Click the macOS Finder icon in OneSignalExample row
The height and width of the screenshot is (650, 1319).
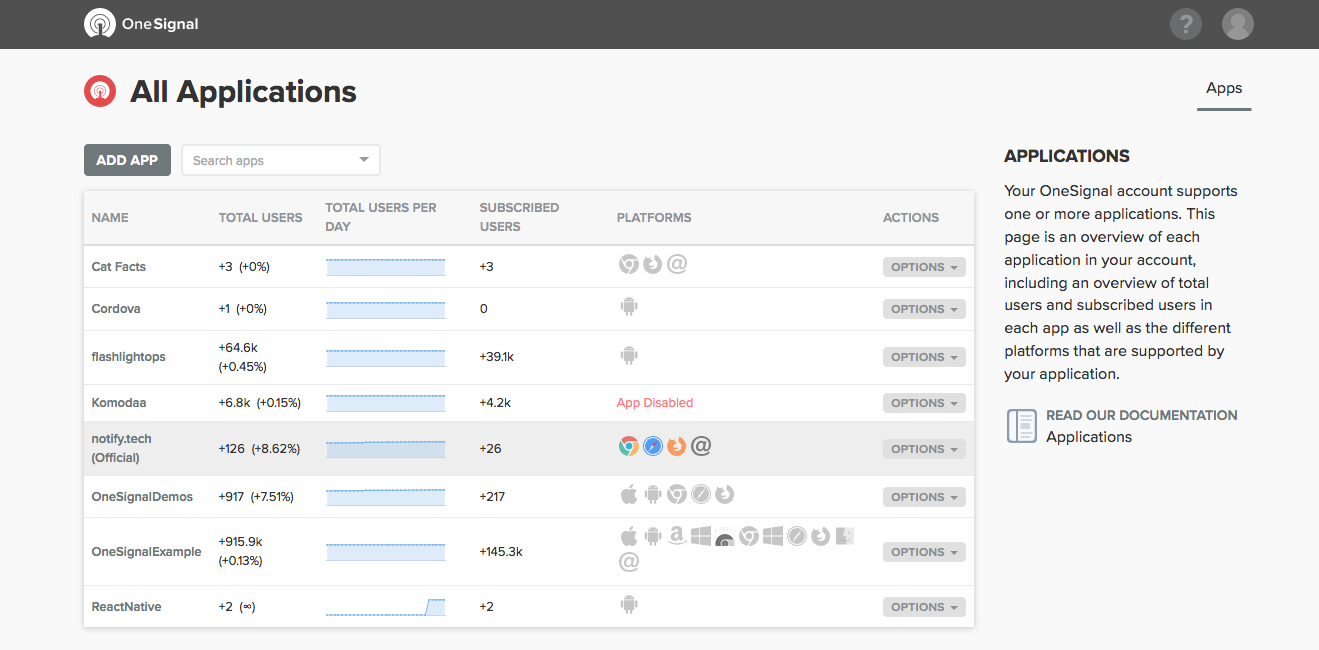point(845,536)
